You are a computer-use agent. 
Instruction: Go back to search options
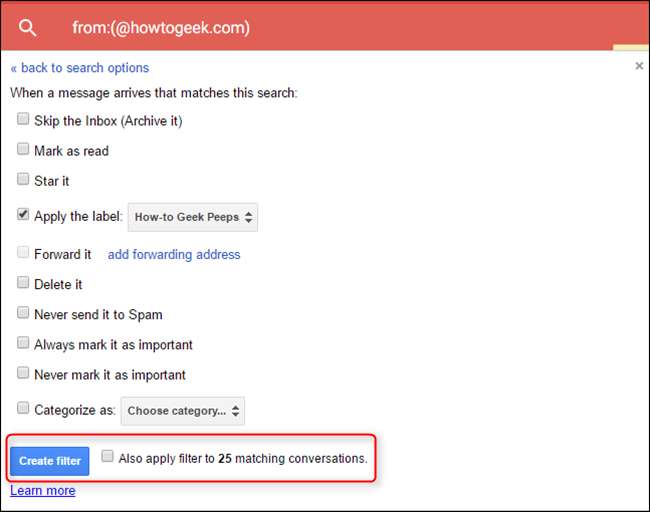tap(80, 68)
